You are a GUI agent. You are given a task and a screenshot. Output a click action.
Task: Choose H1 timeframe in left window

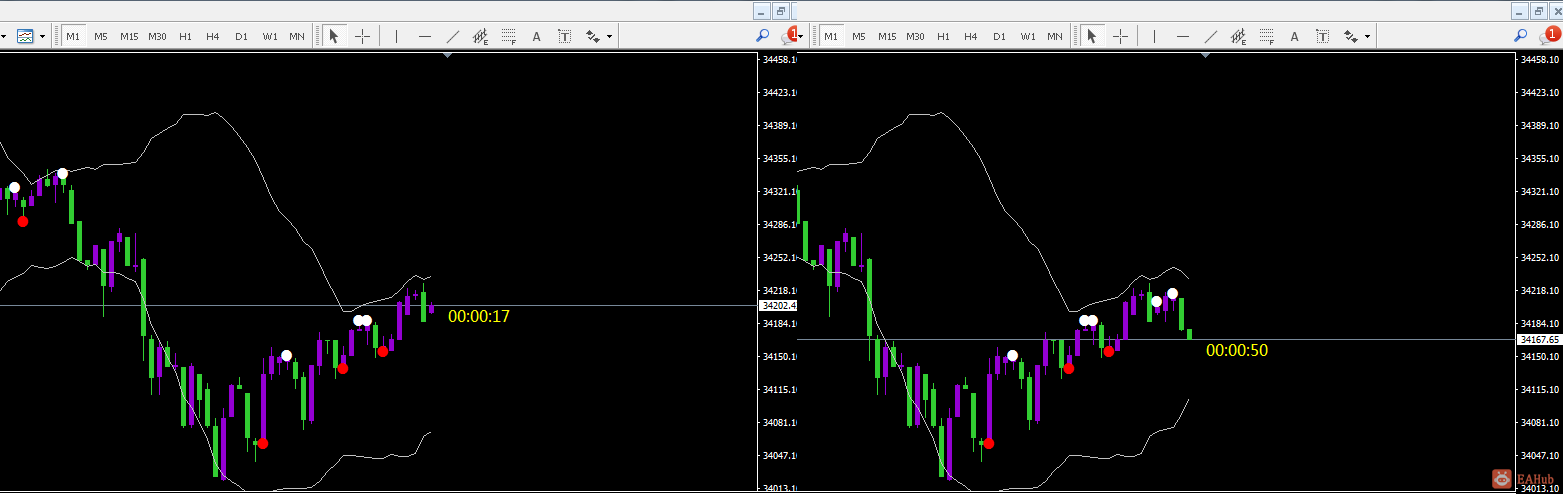click(x=185, y=36)
